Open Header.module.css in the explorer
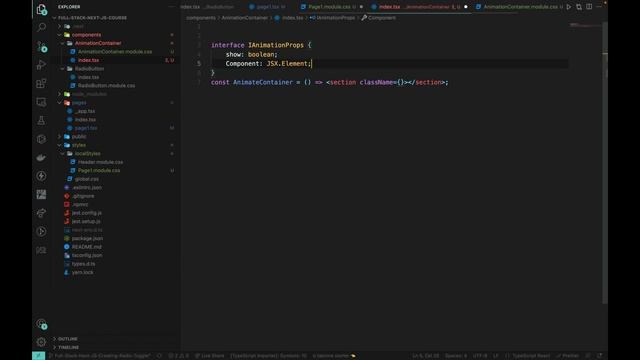This screenshot has width=640, height=360. click(x=100, y=162)
